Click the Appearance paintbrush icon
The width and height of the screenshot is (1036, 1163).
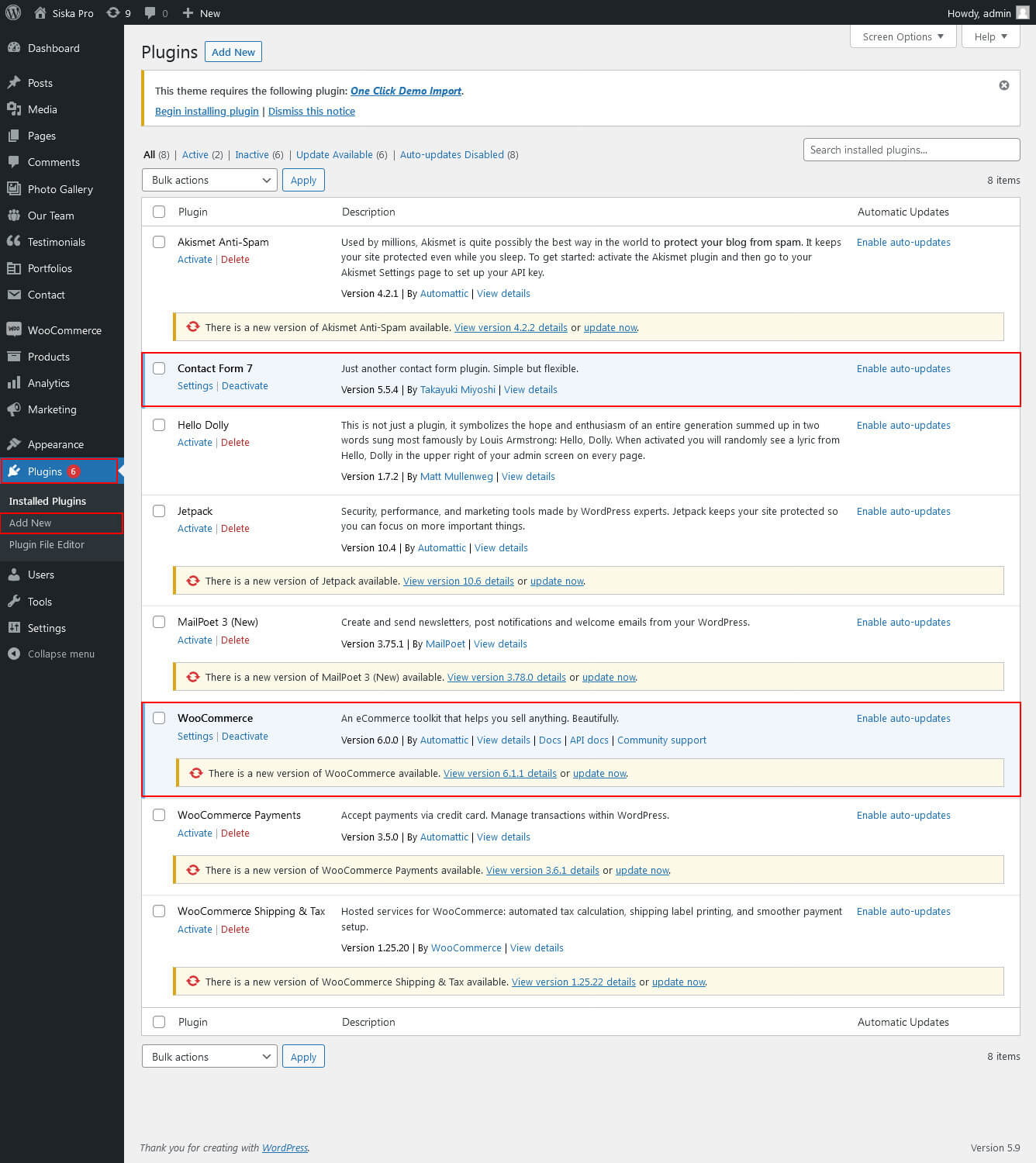point(14,443)
